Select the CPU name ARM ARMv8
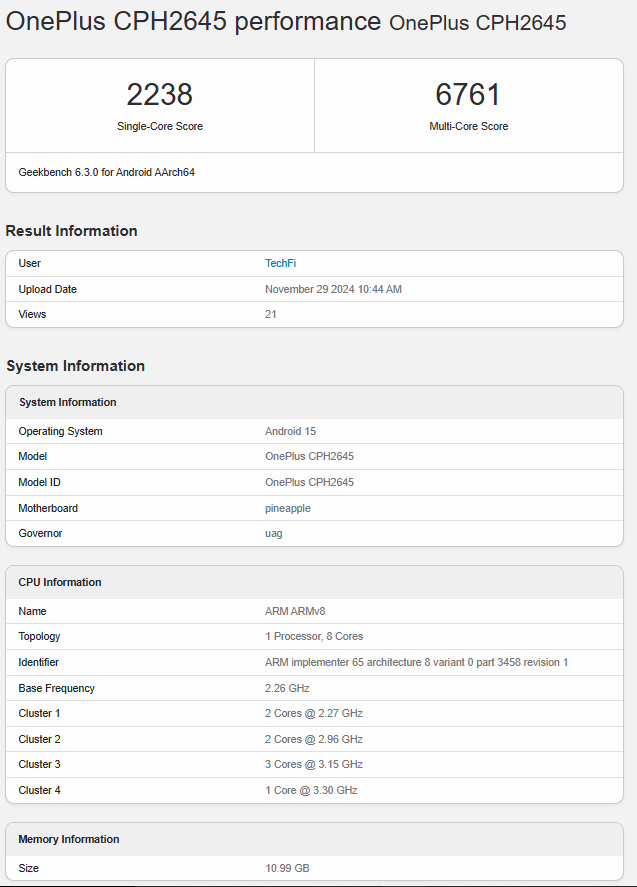The height and width of the screenshot is (887, 637). click(x=295, y=611)
